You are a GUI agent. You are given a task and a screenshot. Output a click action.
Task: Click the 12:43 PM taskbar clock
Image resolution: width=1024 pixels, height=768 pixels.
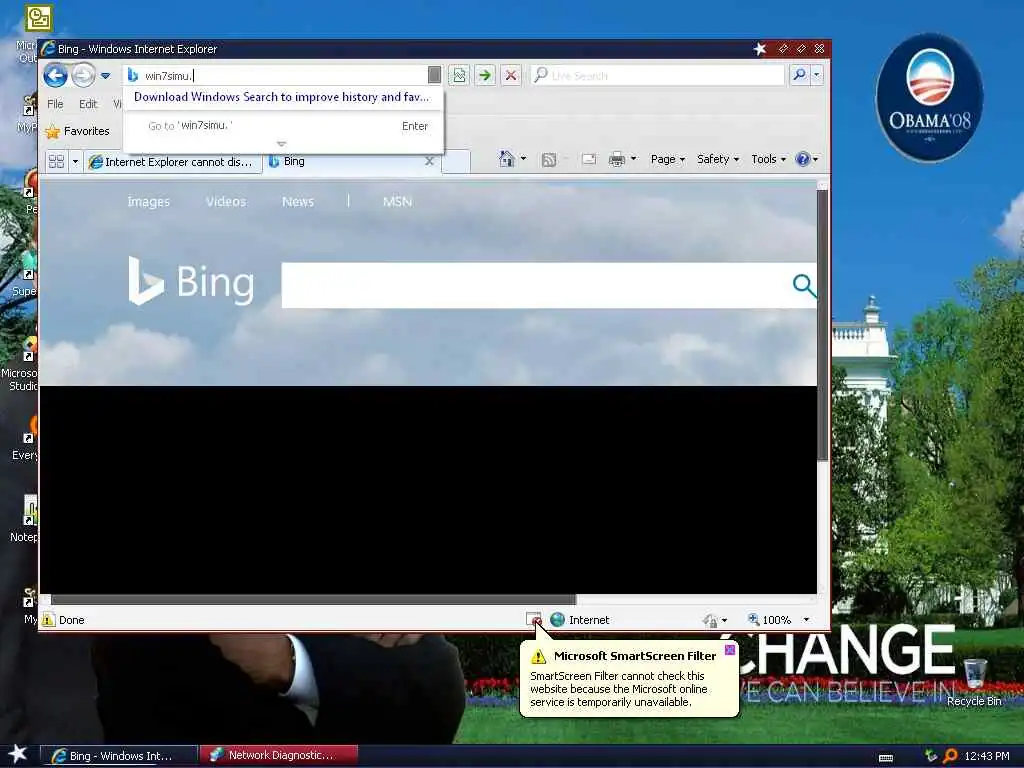pos(986,756)
